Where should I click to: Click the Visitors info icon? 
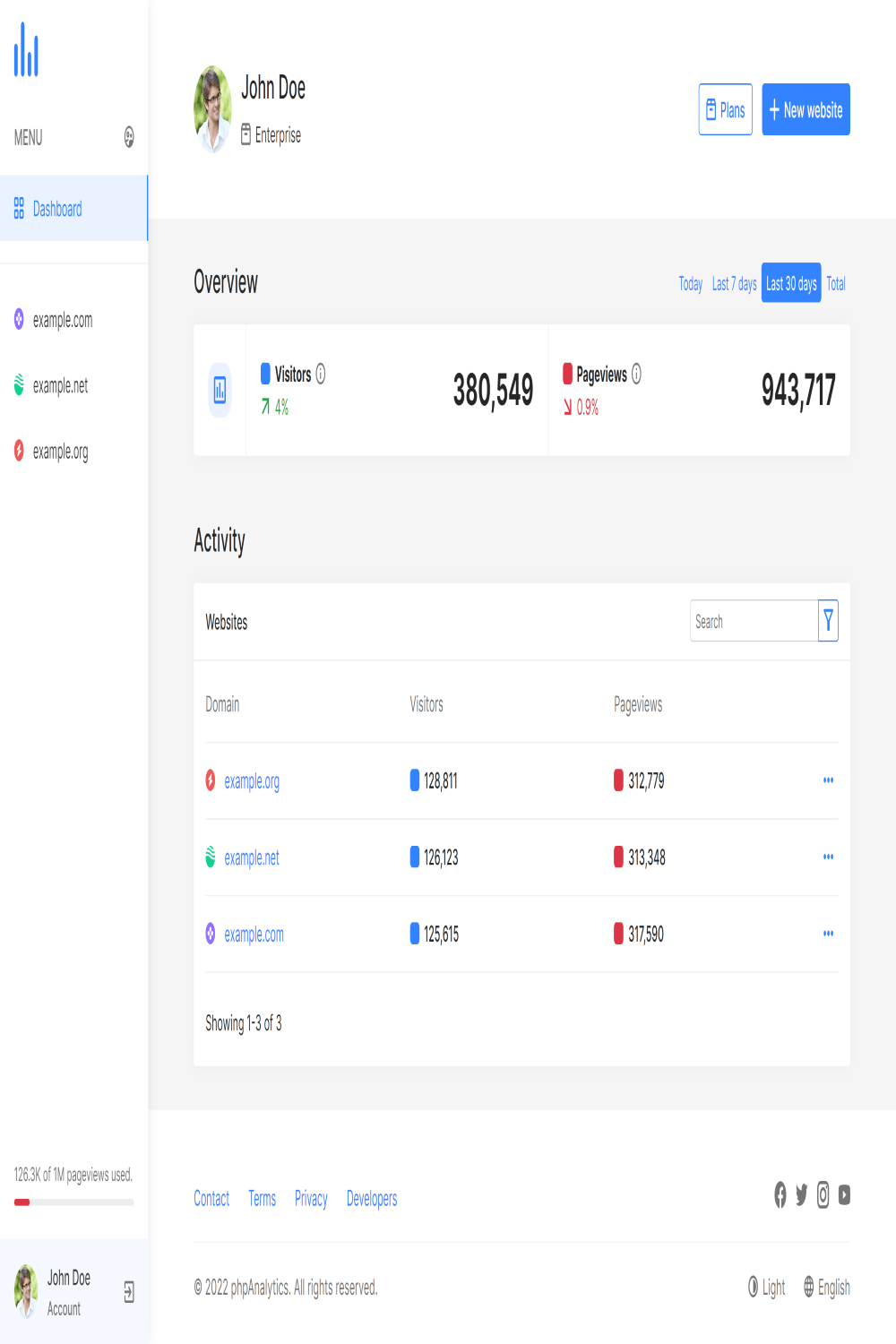pos(321,374)
